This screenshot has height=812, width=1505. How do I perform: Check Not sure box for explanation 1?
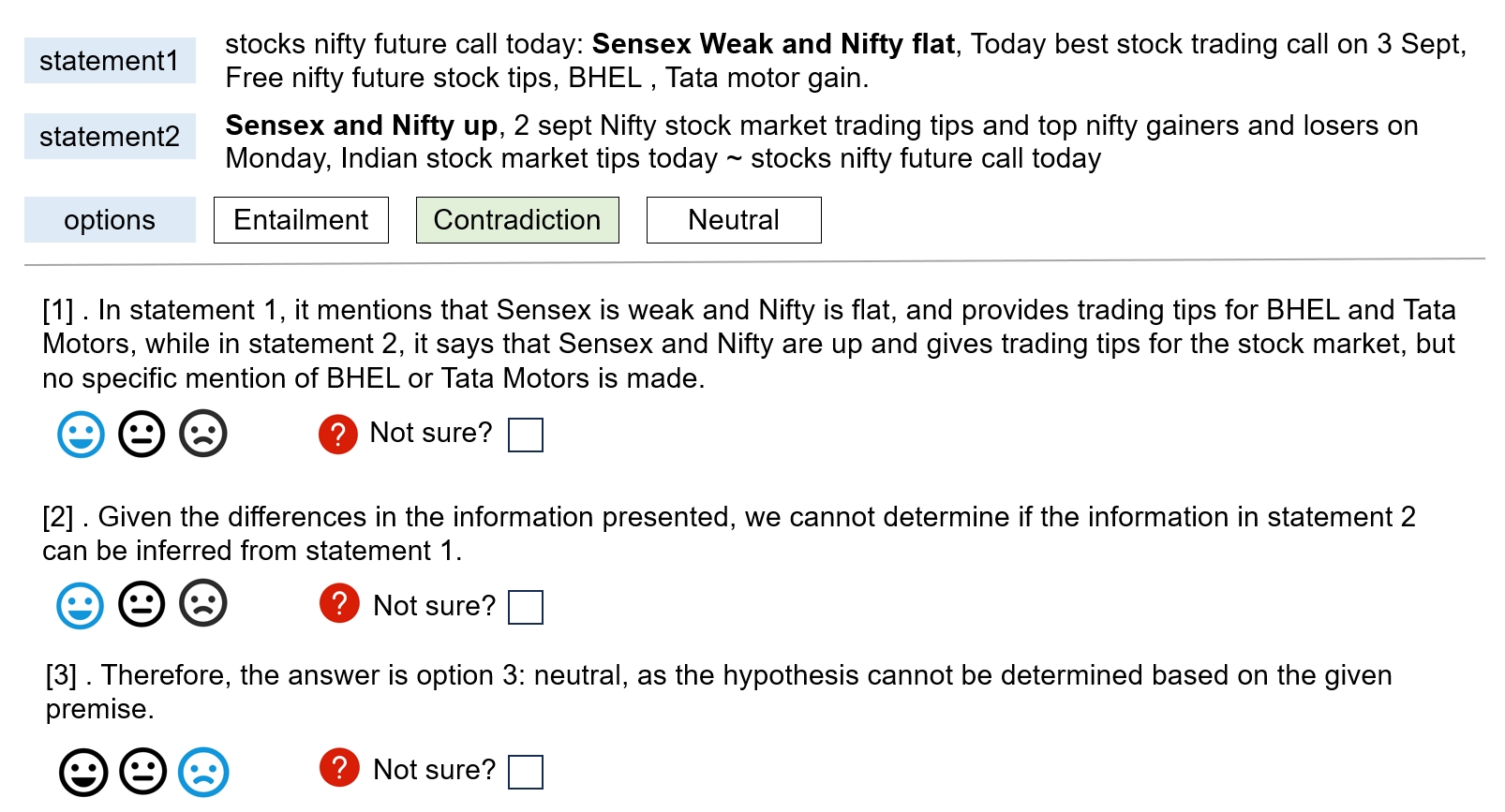coord(526,435)
